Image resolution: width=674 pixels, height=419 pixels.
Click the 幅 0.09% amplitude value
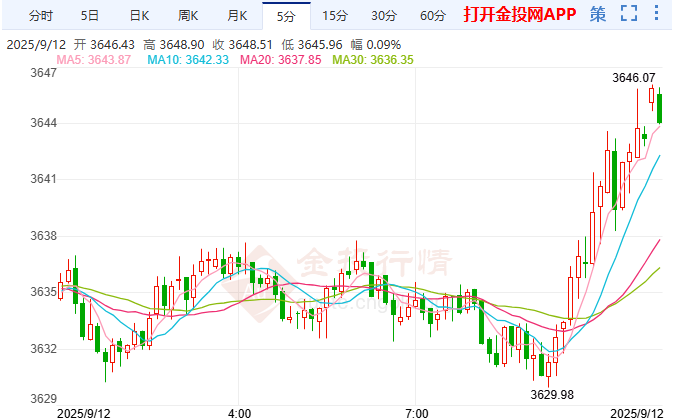click(376, 45)
